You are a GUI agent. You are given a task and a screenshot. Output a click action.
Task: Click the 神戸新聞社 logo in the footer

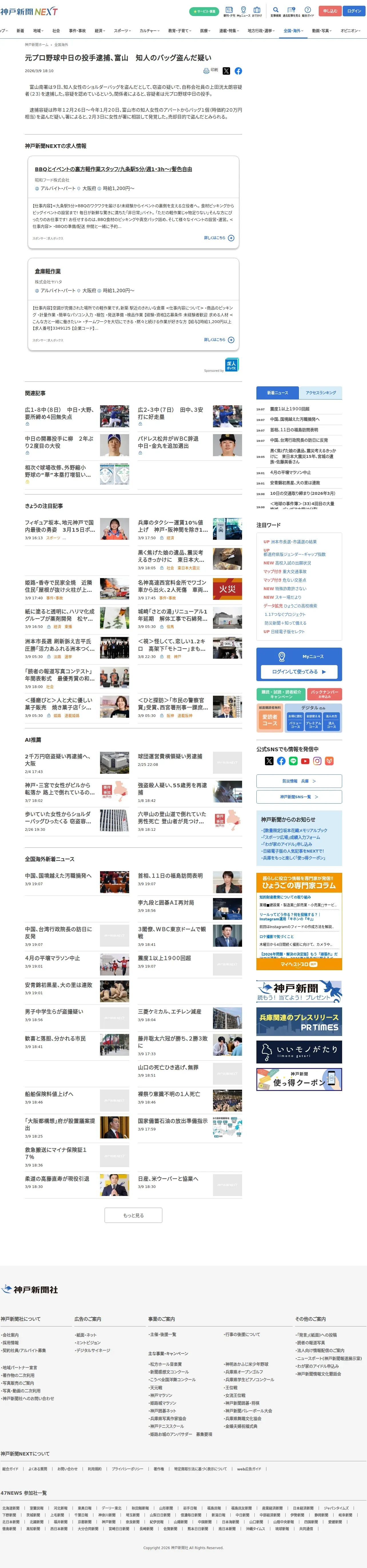coord(30,1289)
